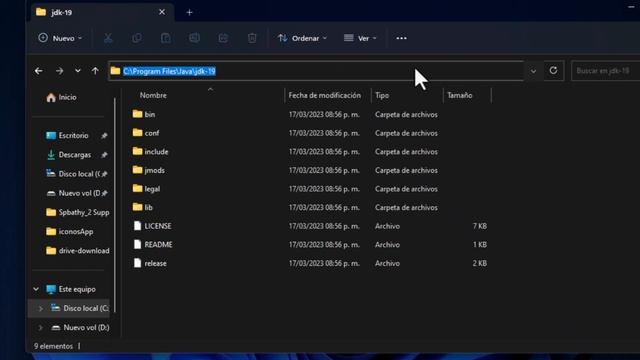Image resolution: width=640 pixels, height=360 pixels.
Task: Close the jdk-19 tab
Action: [x=162, y=12]
